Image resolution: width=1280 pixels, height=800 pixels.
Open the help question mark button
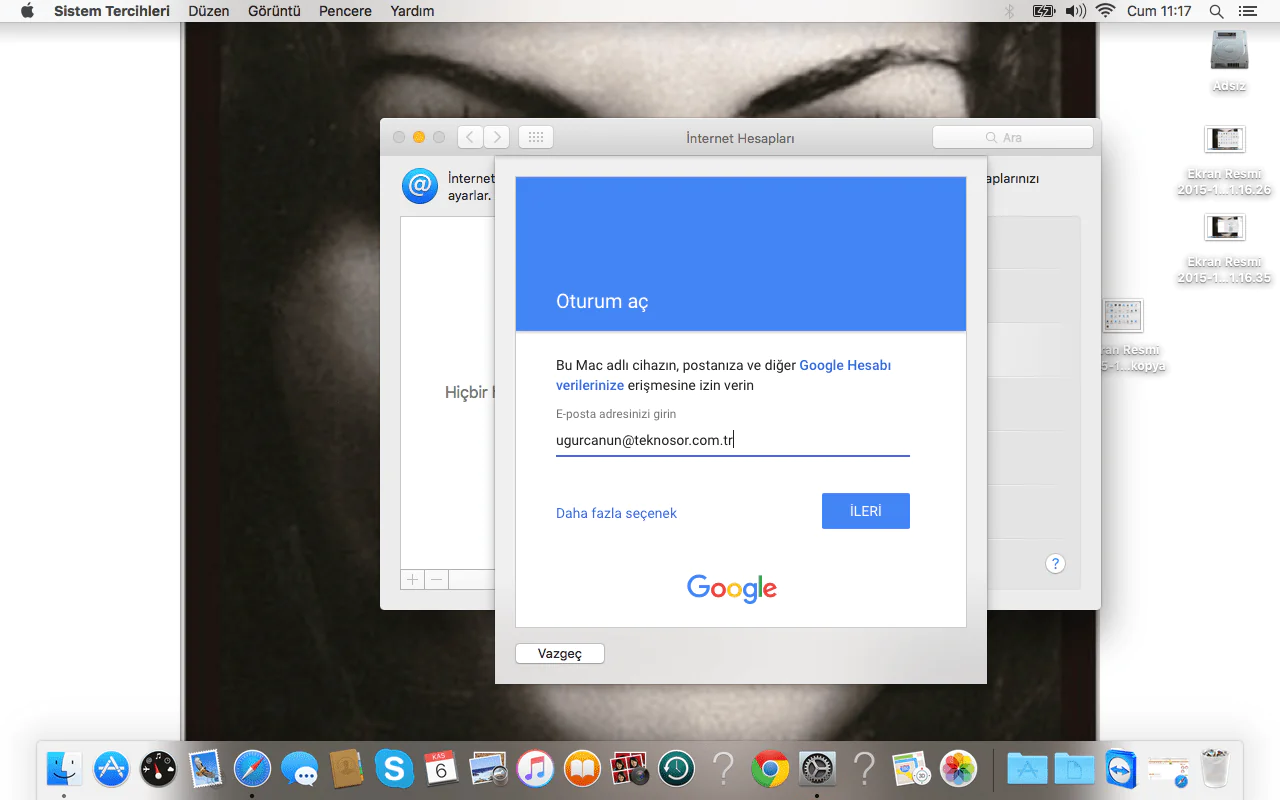tap(1055, 564)
